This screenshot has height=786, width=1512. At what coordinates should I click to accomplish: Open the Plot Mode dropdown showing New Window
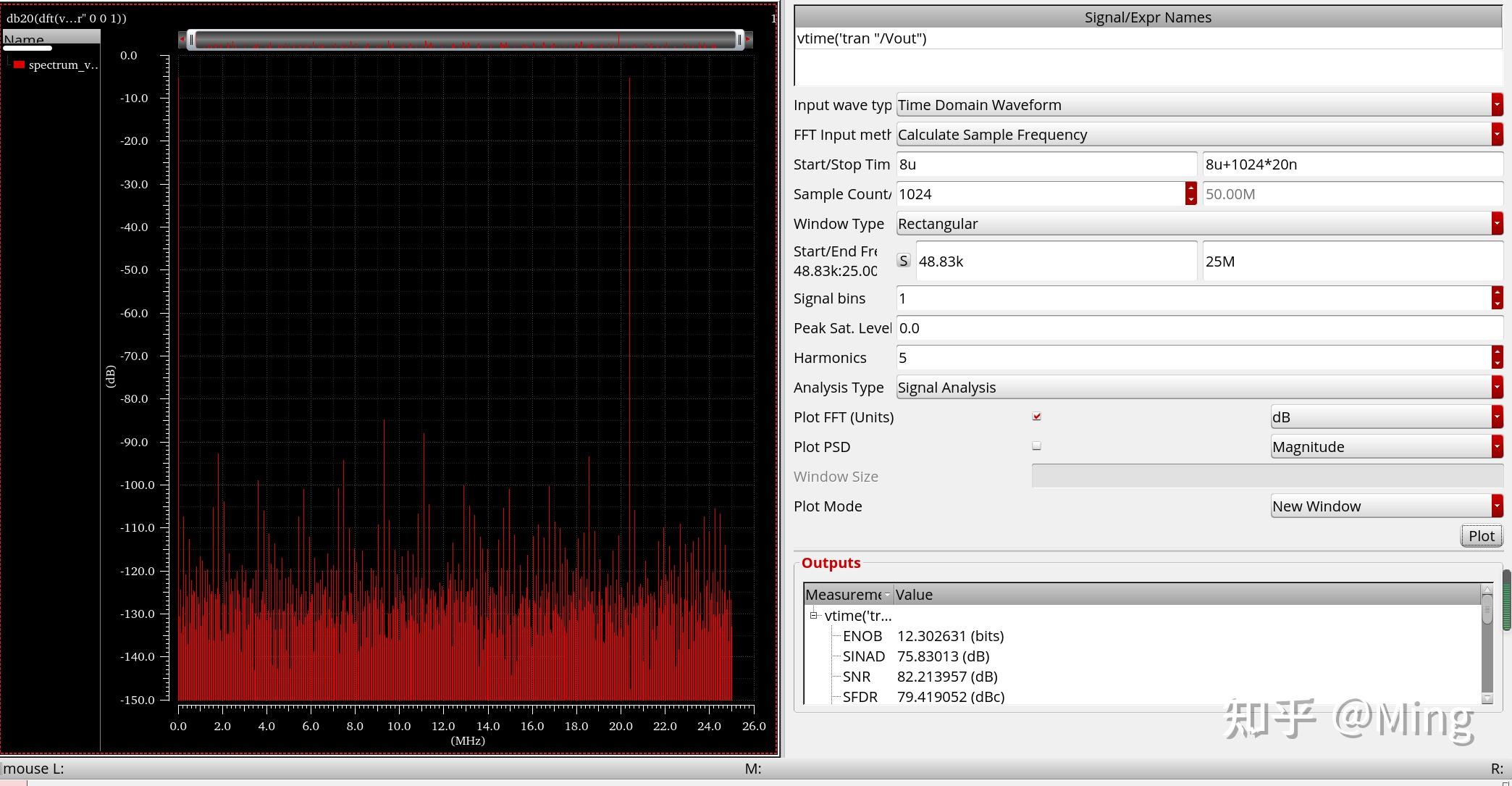click(x=1497, y=506)
